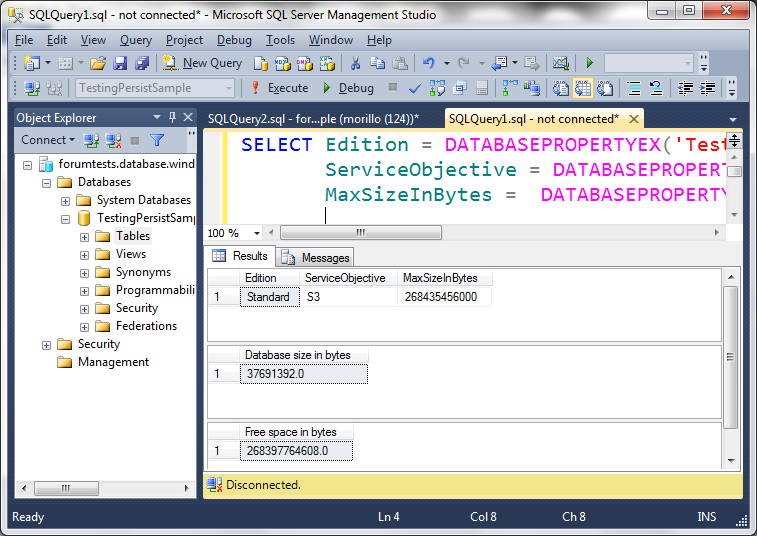Click the Object Explorer horizontal scrollbar thumb
The width and height of the screenshot is (757, 536).
[66, 488]
